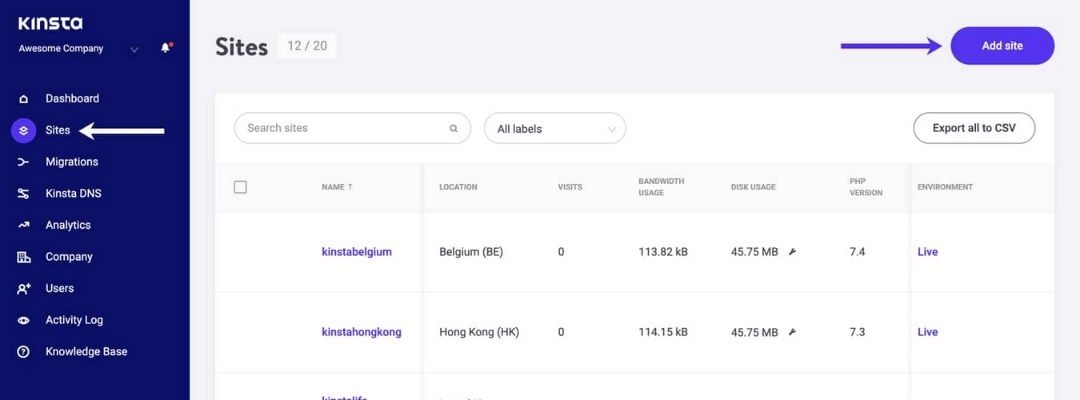Click the Kinsta logo

pos(50,23)
